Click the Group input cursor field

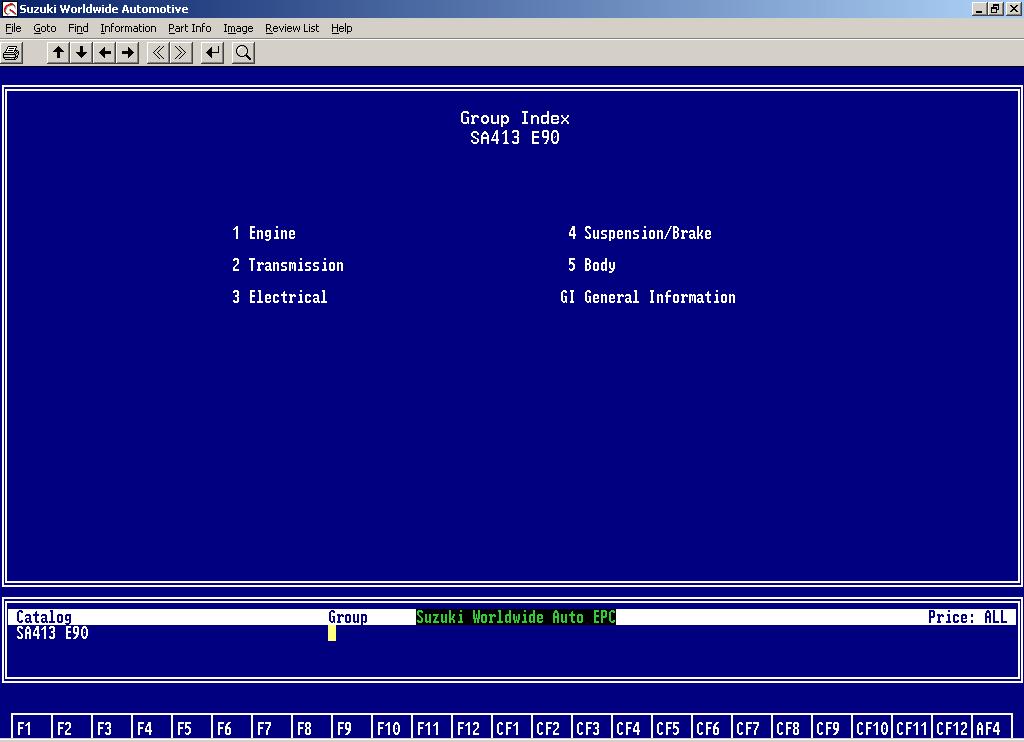[332, 633]
